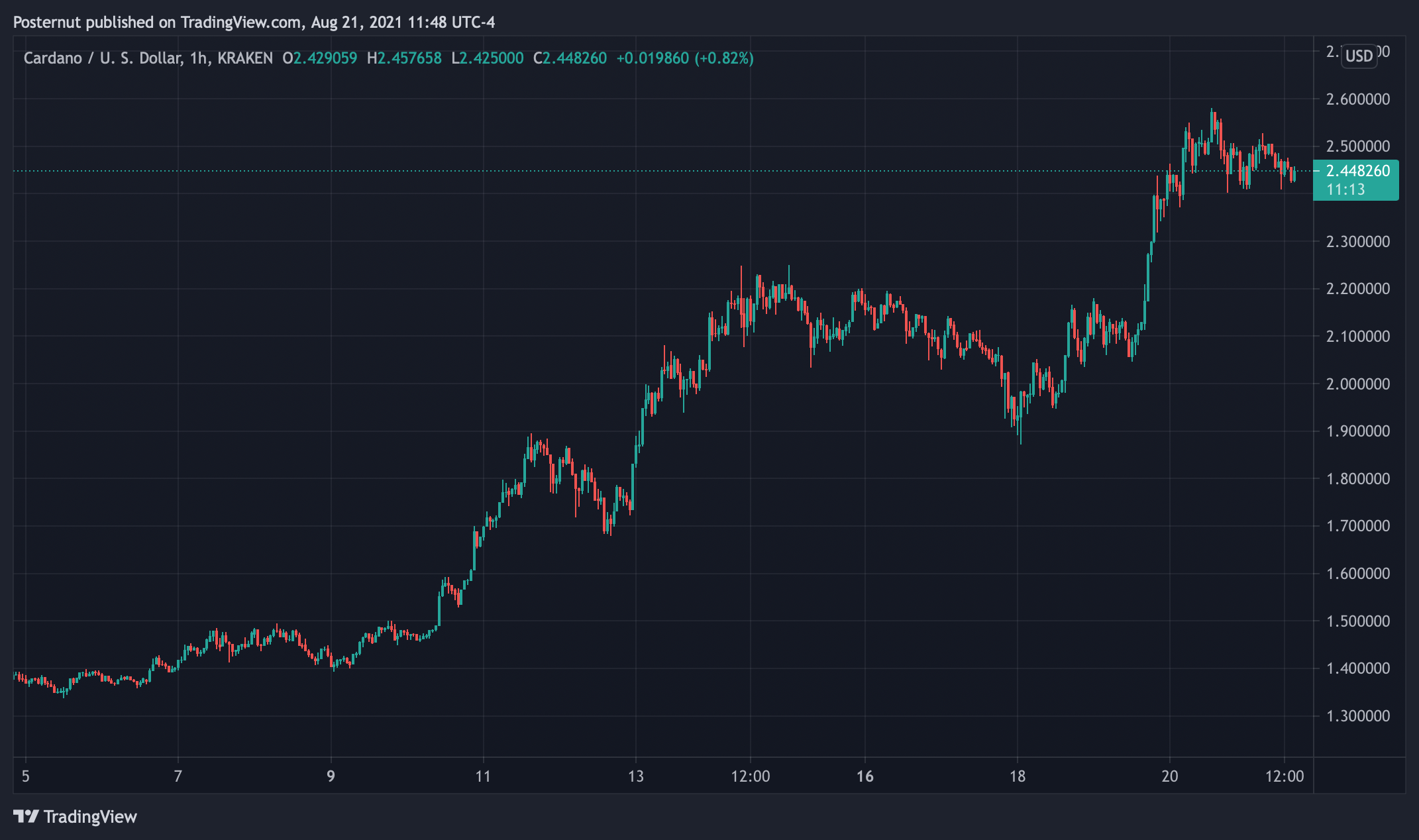The height and width of the screenshot is (840, 1419).
Task: Click the 1.400000 price axis label
Action: point(1358,668)
